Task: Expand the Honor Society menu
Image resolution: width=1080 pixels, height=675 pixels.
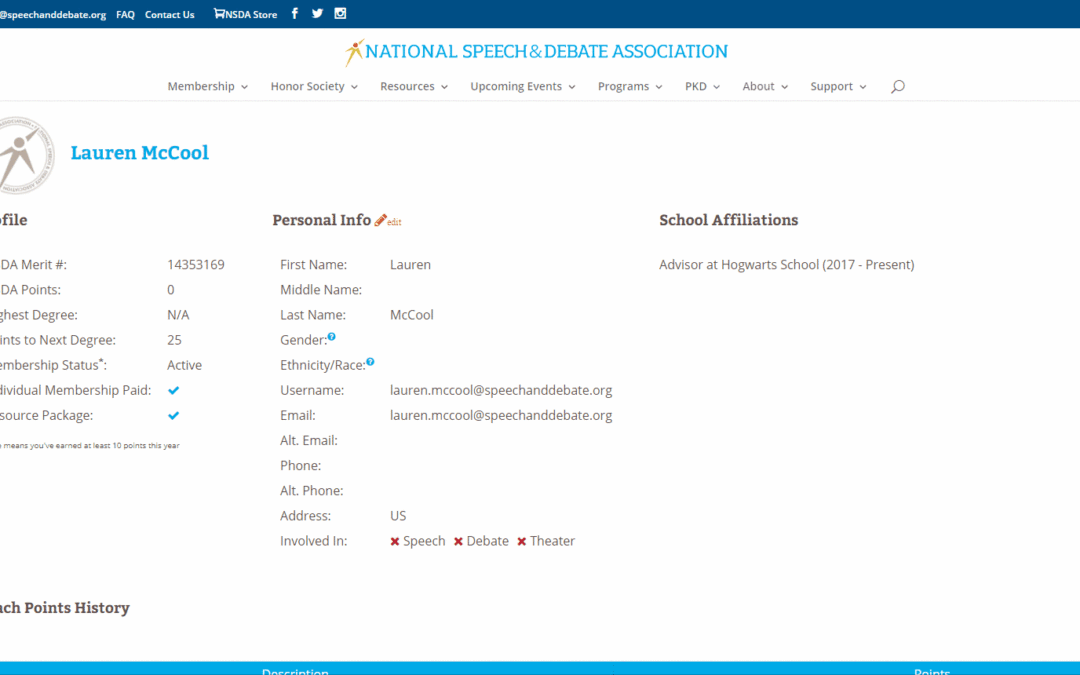Action: coord(314,87)
